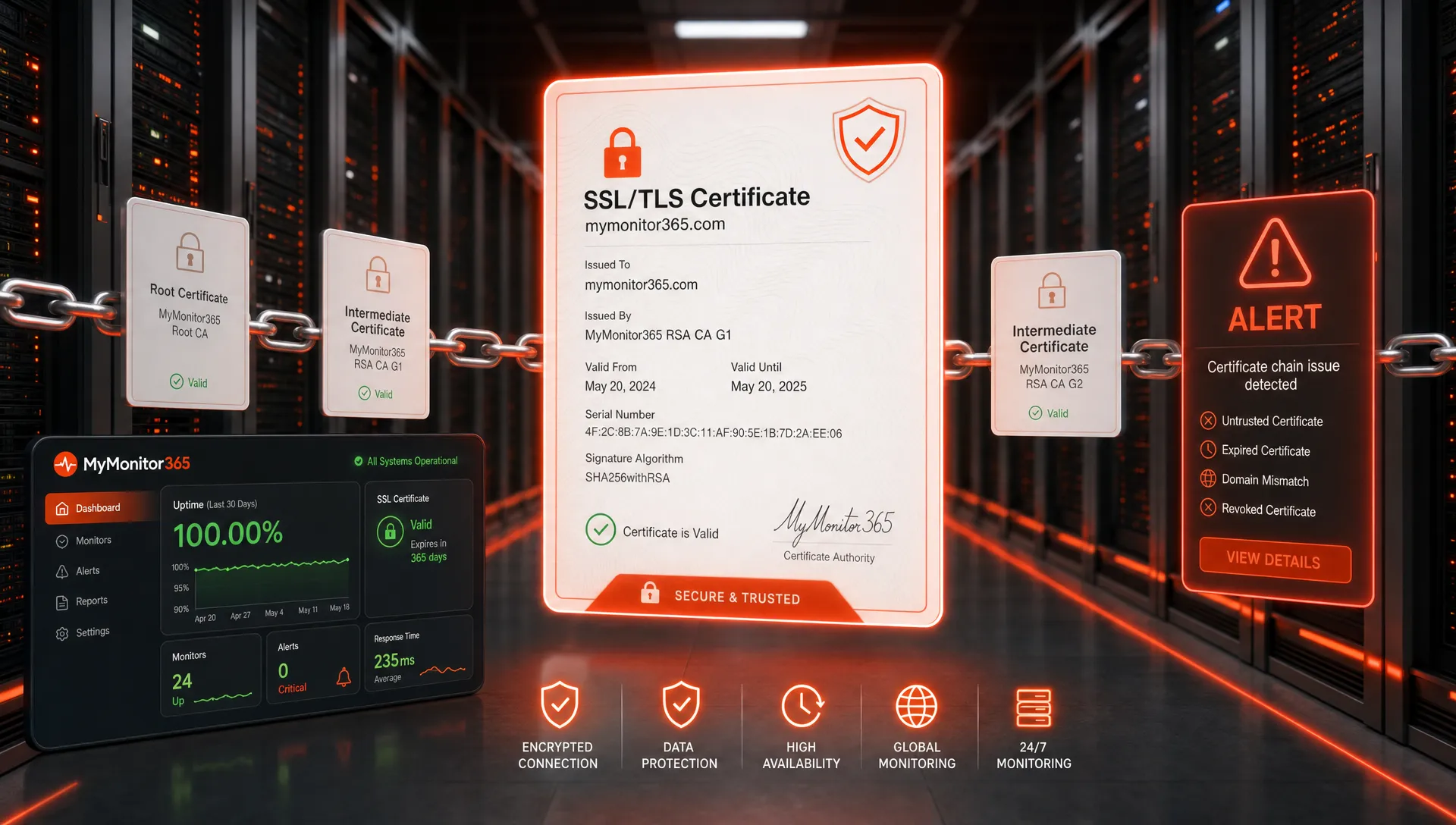
Task: Click the ENCRYPTED CONNECTION label
Action: pos(557,755)
